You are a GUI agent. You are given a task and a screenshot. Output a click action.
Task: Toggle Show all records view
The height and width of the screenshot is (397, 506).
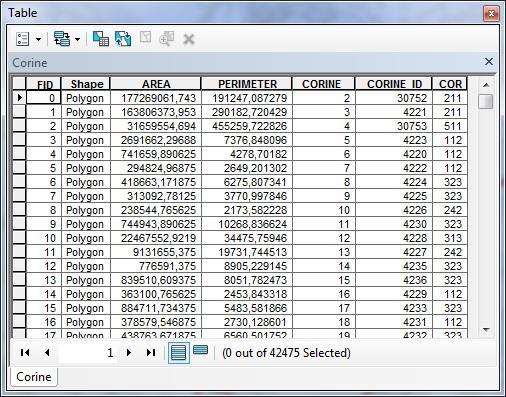tap(179, 353)
